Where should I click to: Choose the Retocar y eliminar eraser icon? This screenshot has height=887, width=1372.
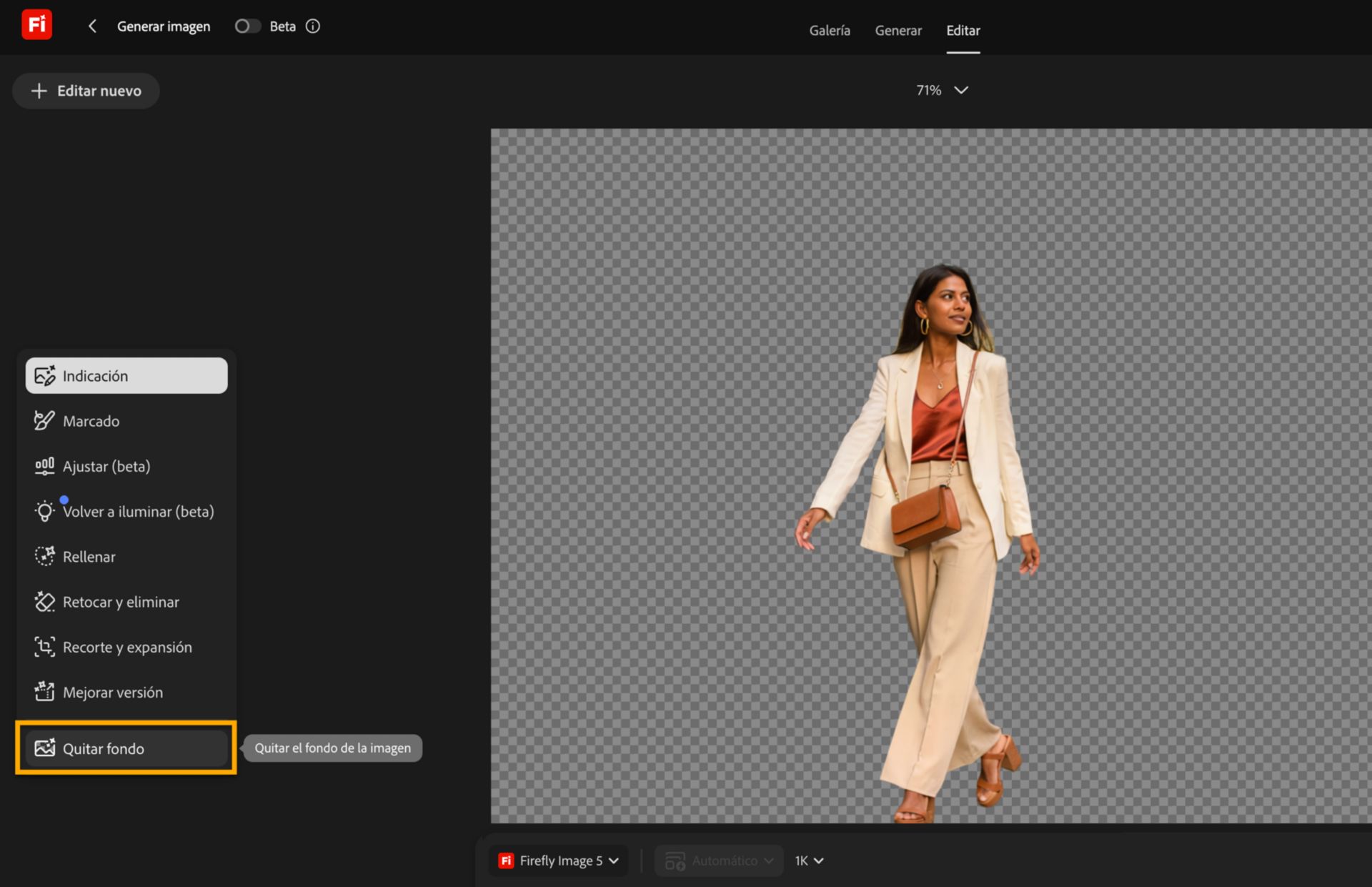point(44,602)
